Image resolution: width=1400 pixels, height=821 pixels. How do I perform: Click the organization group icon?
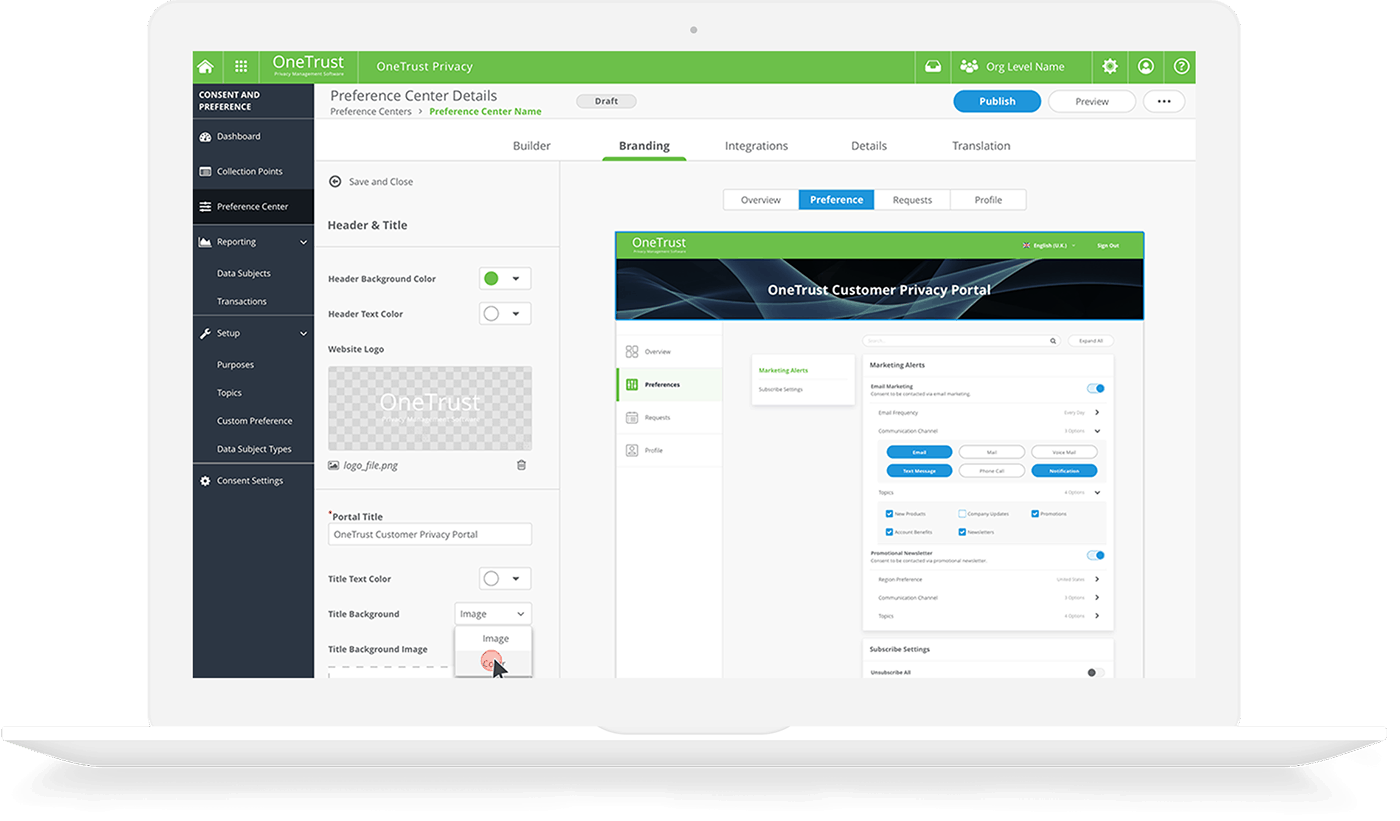(x=969, y=67)
